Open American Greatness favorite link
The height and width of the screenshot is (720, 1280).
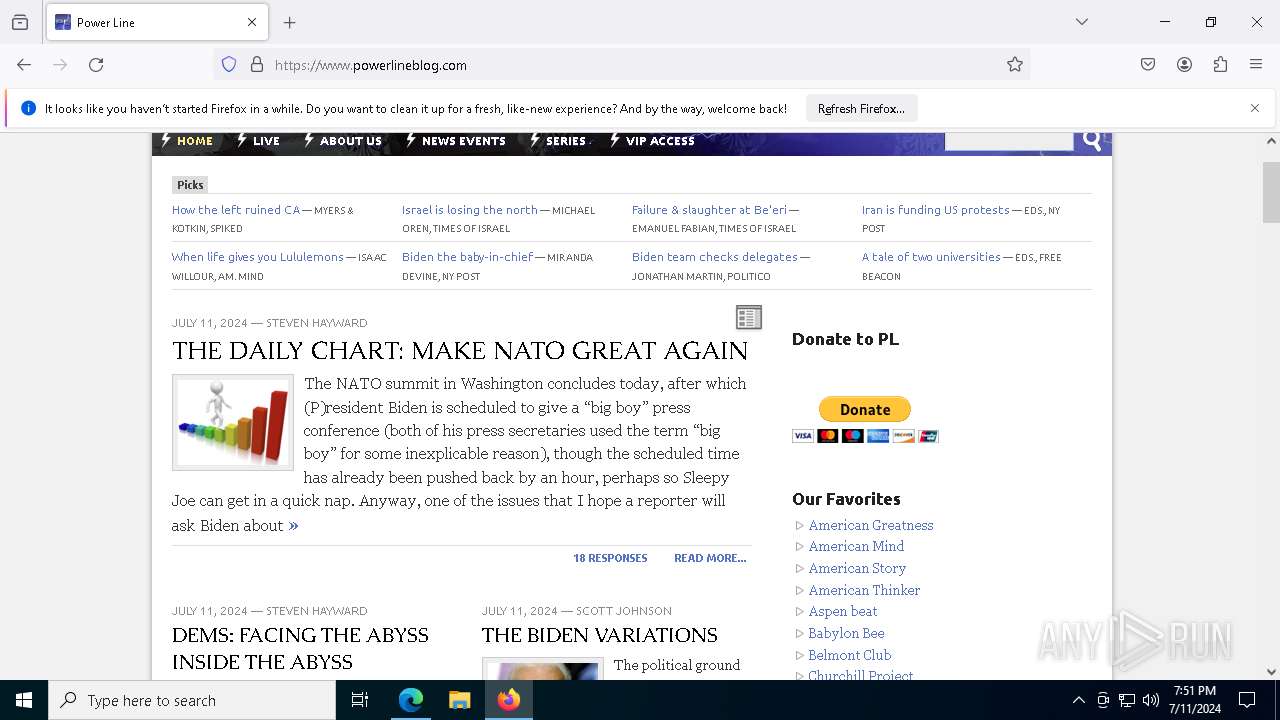[x=871, y=525]
